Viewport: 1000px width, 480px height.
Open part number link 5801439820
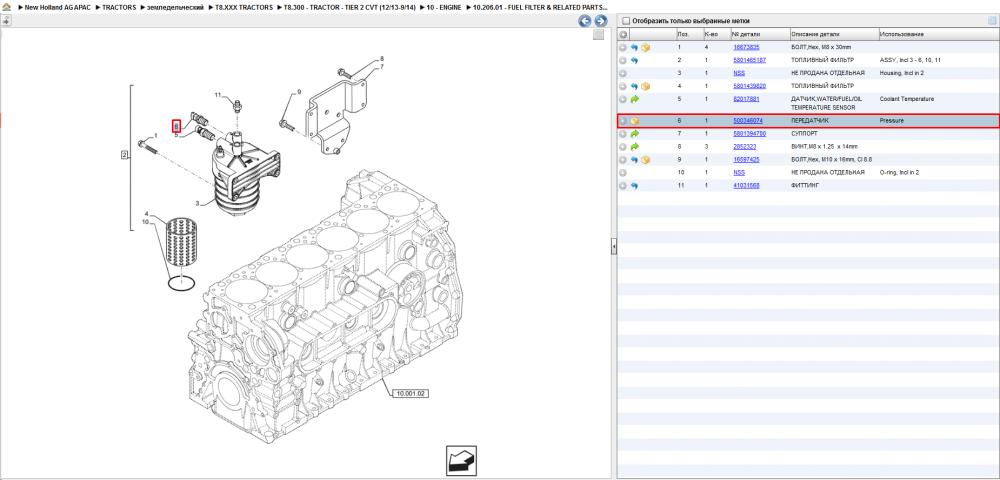[749, 85]
